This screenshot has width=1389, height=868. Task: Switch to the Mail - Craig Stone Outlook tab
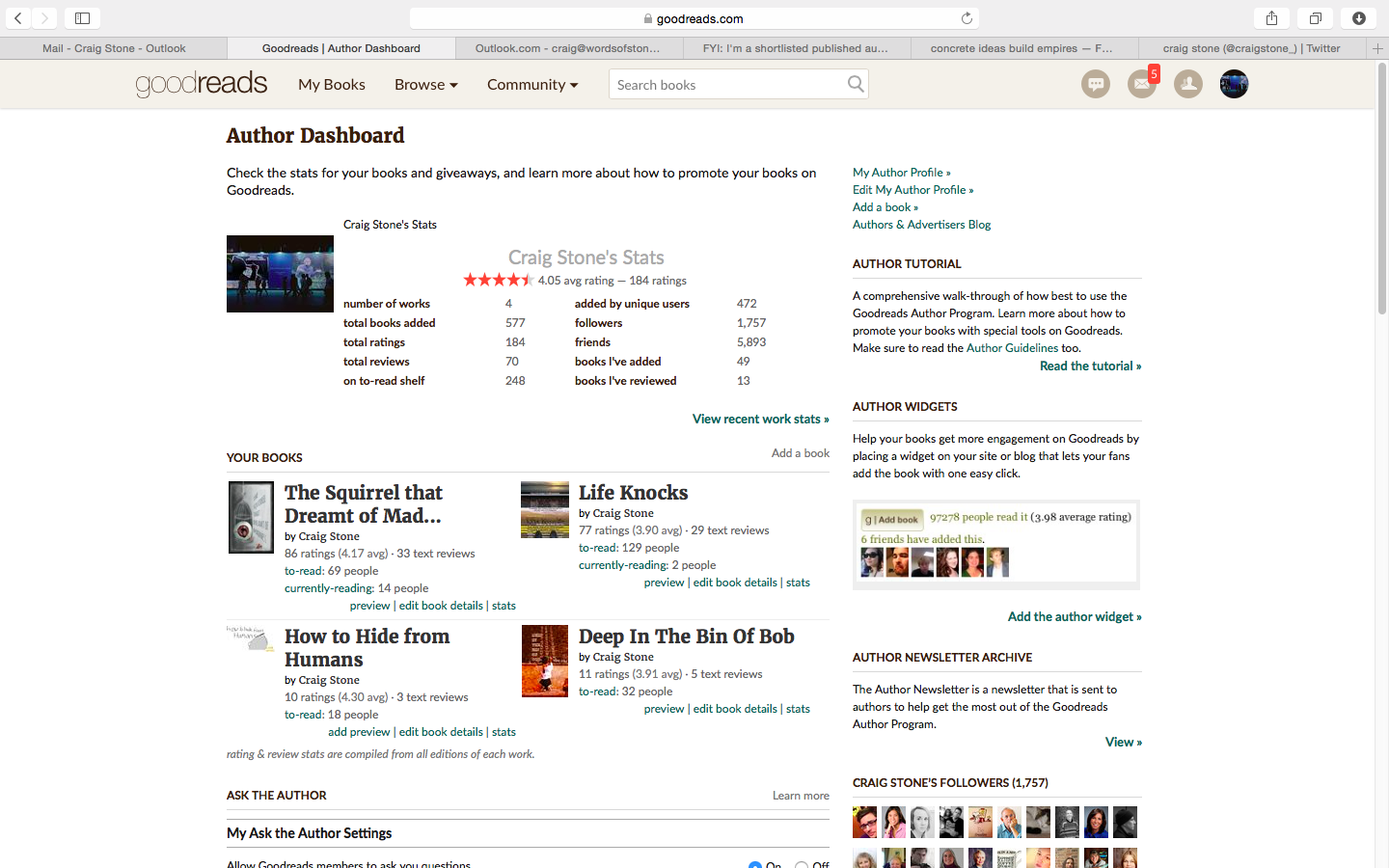(114, 48)
